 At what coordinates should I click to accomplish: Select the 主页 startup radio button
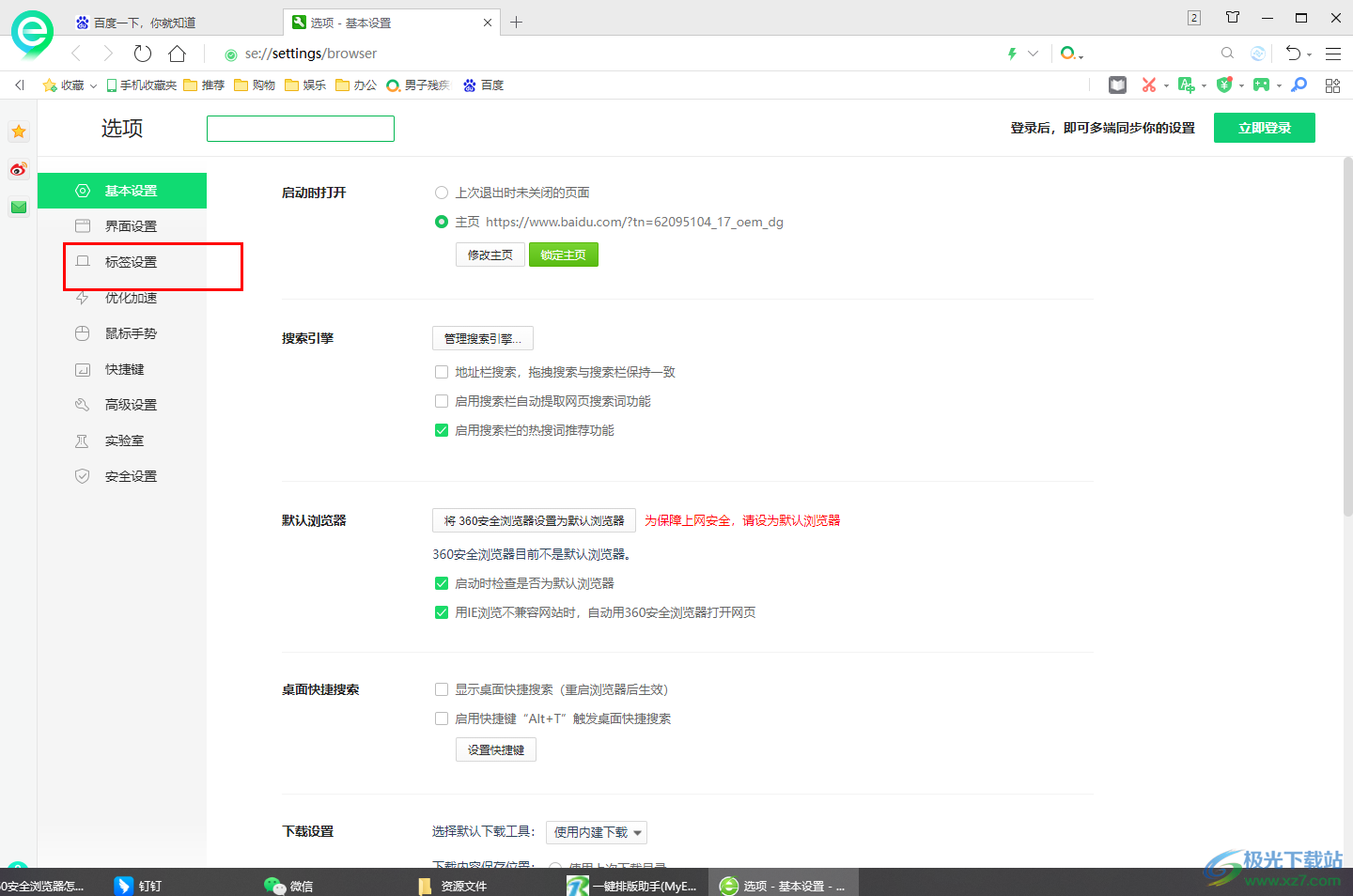point(442,222)
